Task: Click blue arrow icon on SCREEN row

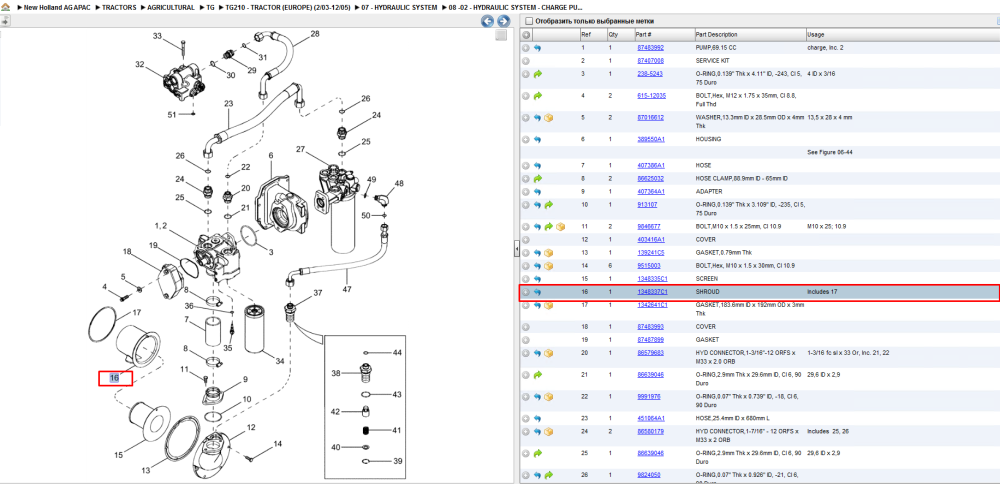Action: pyautogui.click(x=537, y=279)
